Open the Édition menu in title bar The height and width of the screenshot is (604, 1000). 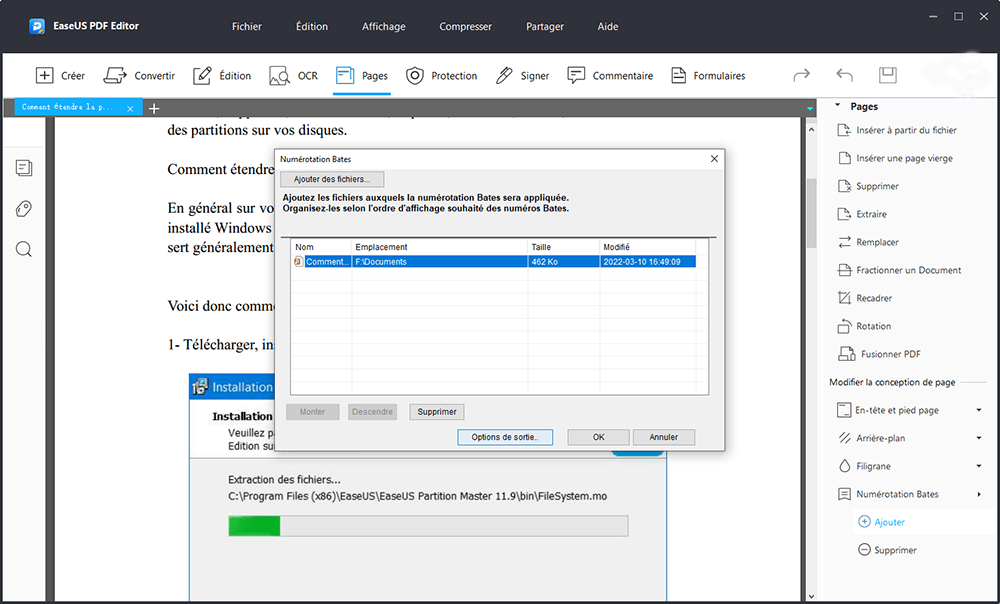[312, 26]
